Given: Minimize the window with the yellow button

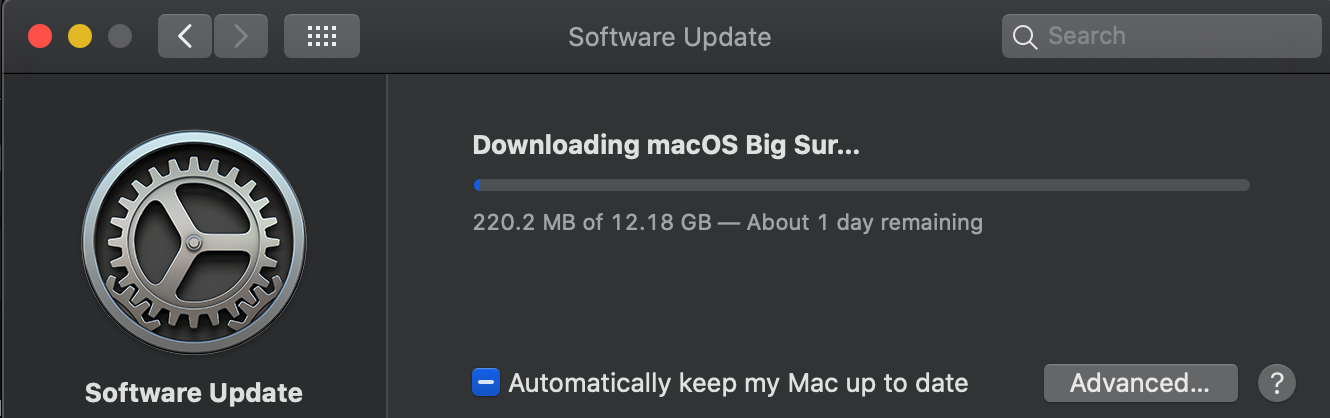Looking at the screenshot, I should 80,37.
